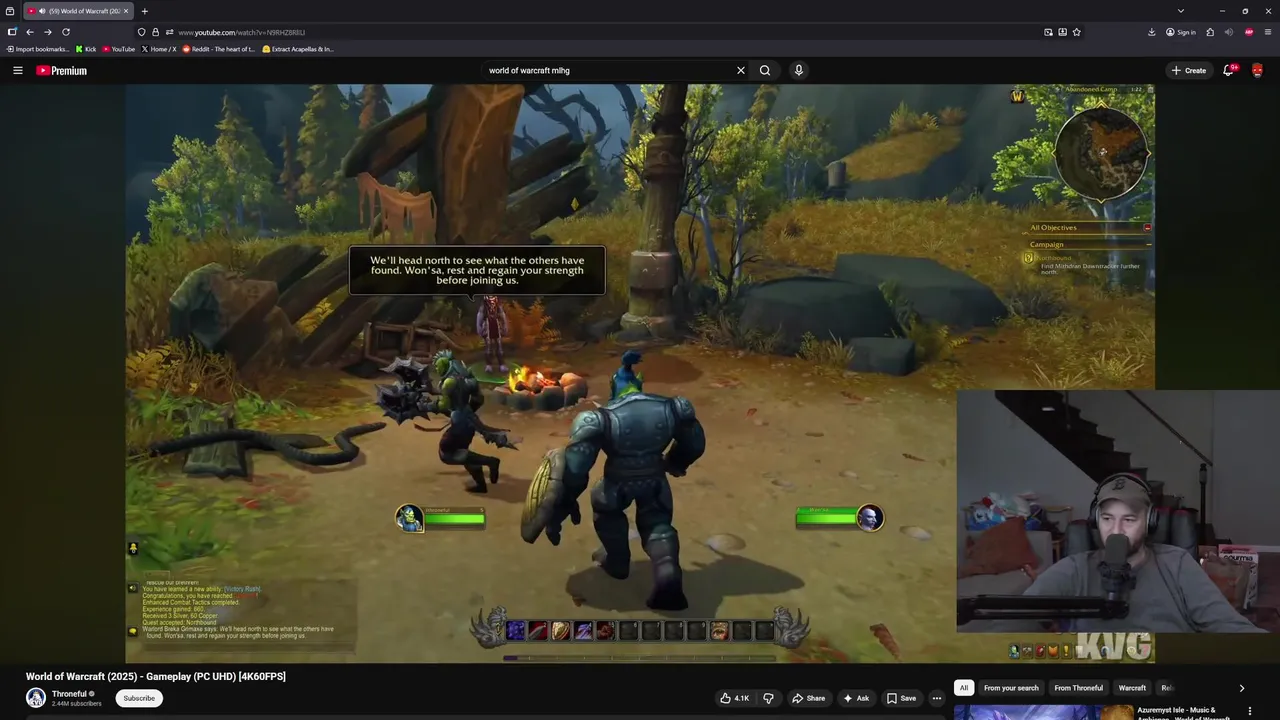Go to YouTube Premium home logo
The height and width of the screenshot is (720, 1280).
coord(62,70)
